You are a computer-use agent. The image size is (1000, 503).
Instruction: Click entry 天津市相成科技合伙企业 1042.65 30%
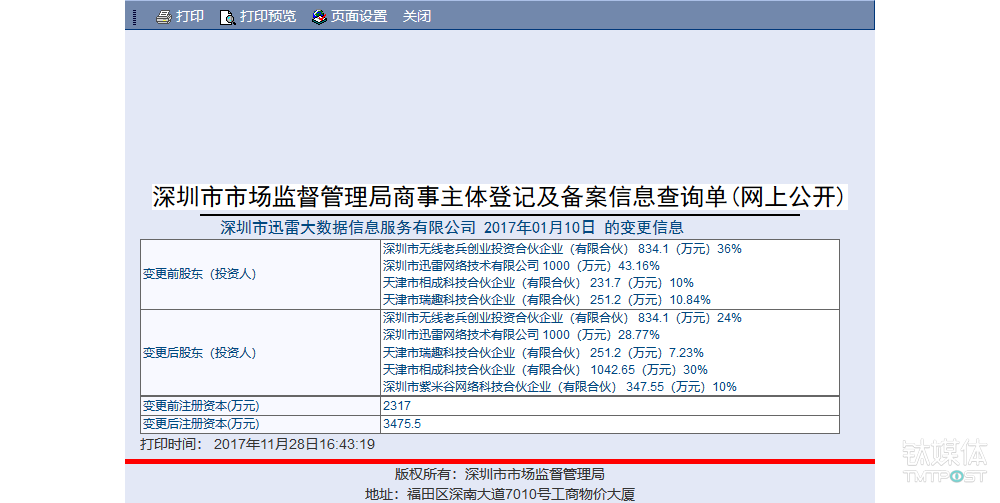click(545, 370)
